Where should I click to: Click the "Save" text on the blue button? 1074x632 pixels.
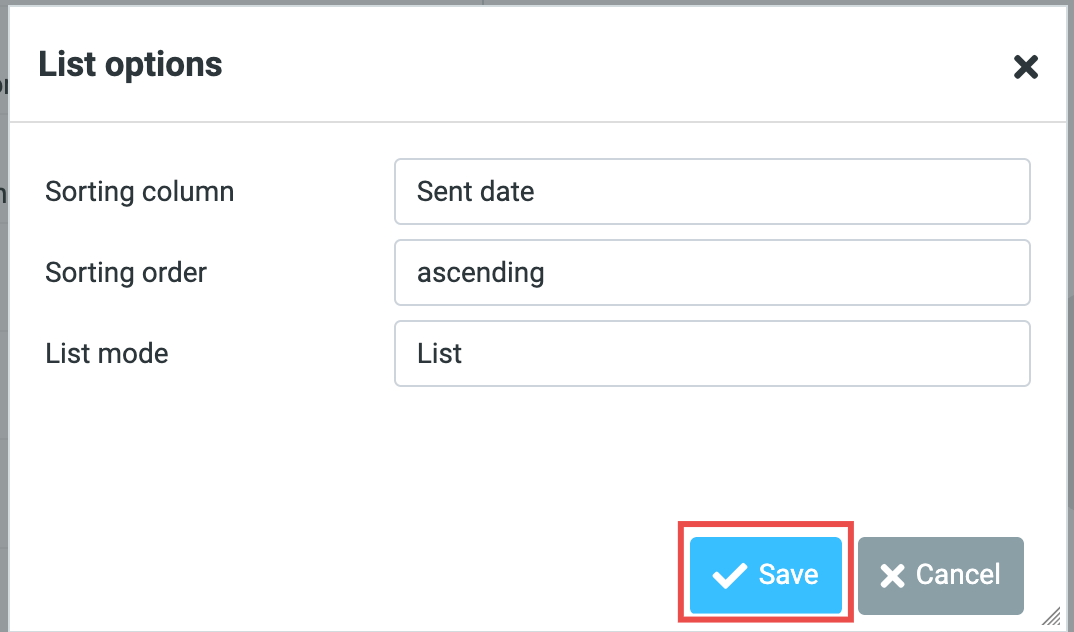coord(788,575)
